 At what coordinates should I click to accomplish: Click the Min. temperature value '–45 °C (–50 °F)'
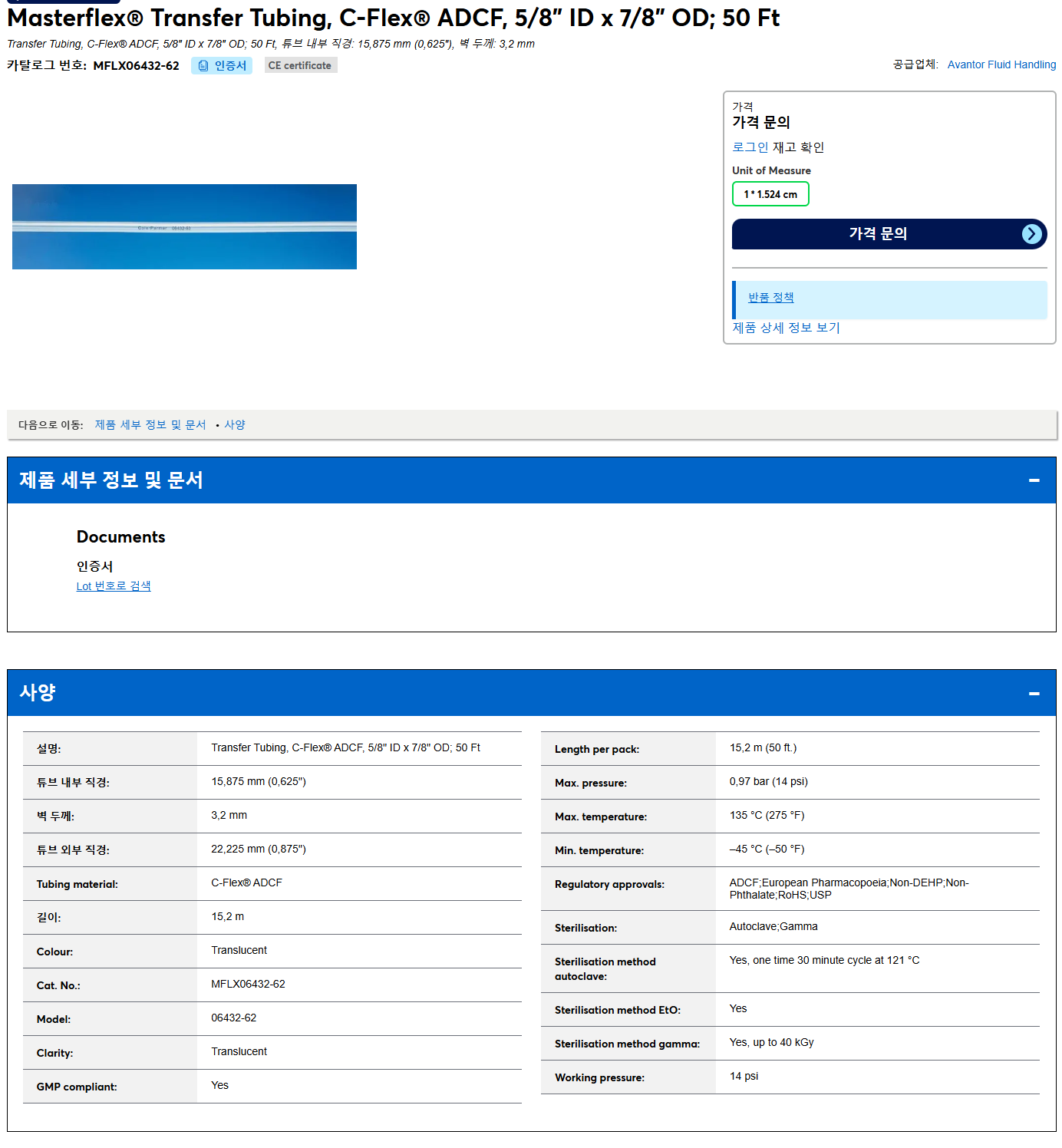click(x=767, y=849)
